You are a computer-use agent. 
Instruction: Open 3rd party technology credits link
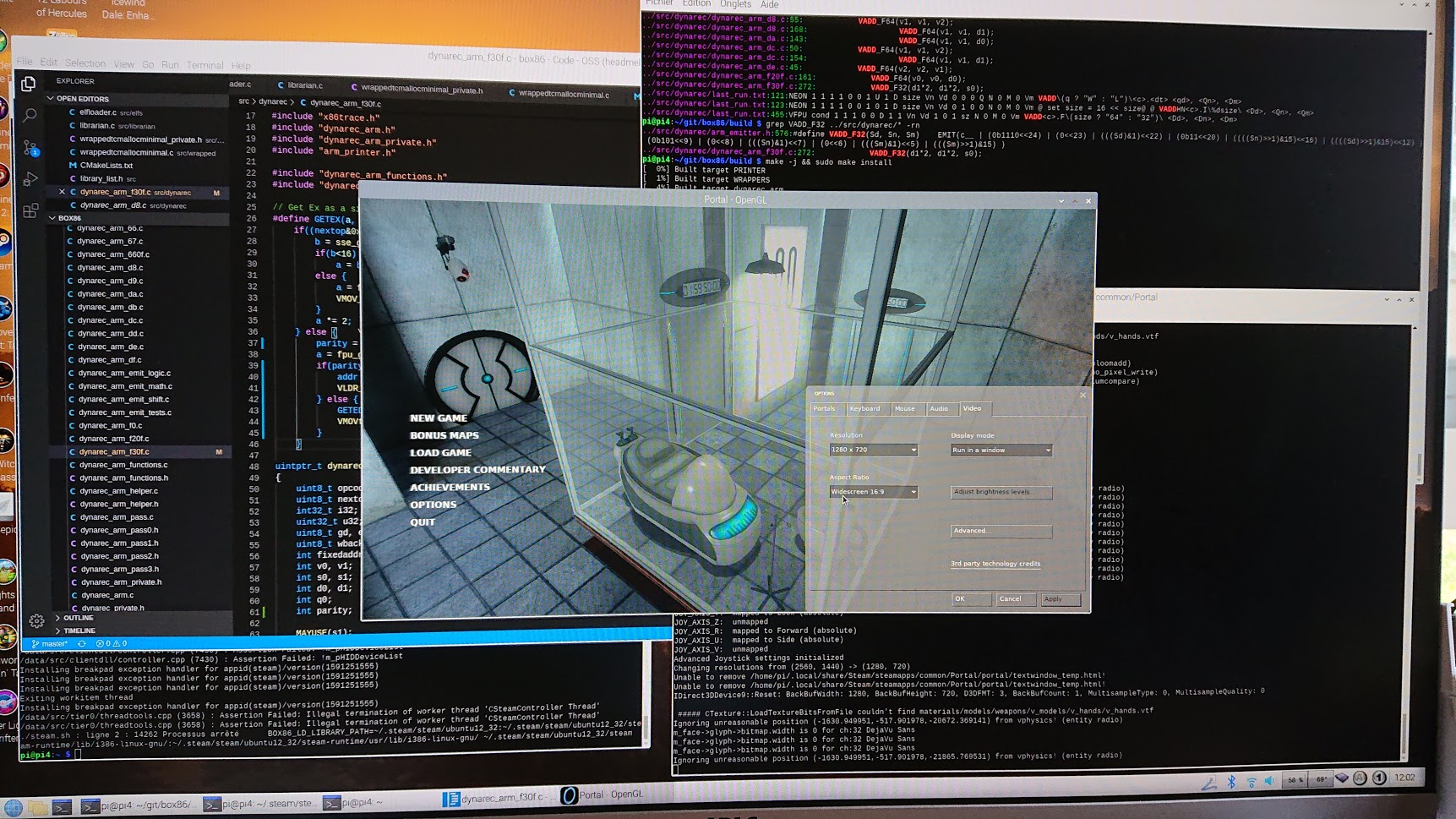995,564
